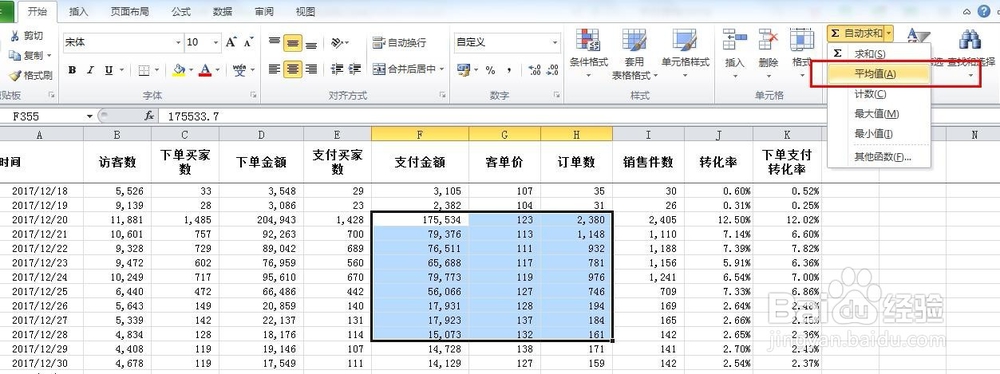1000x374 pixels.
Task: Toggle Wrap Text (自动换行)
Action: pyautogui.click(x=399, y=43)
